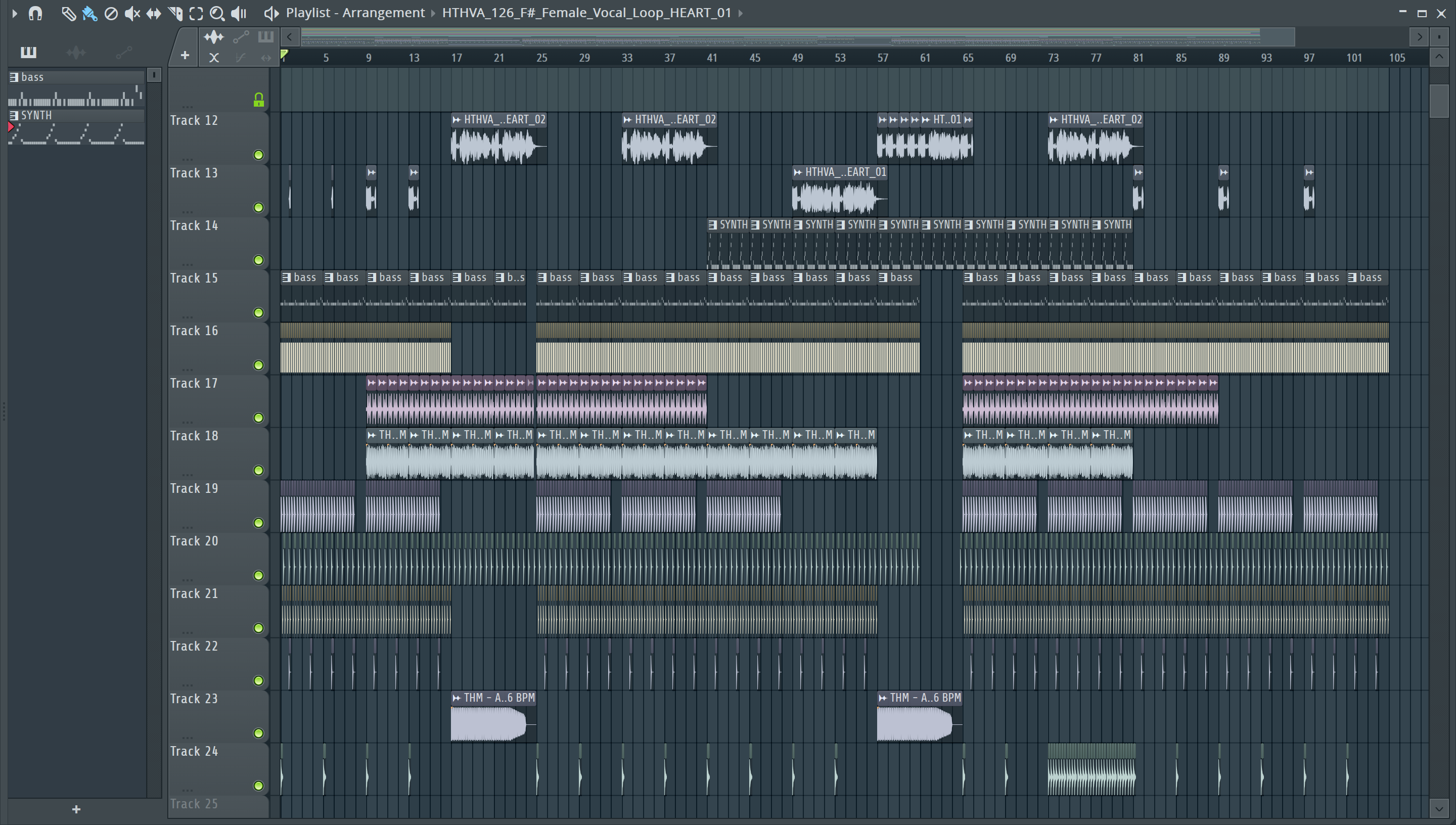Click bar 49 on the timeline ruler
Viewport: 1456px width, 825px height.
pyautogui.click(x=798, y=58)
